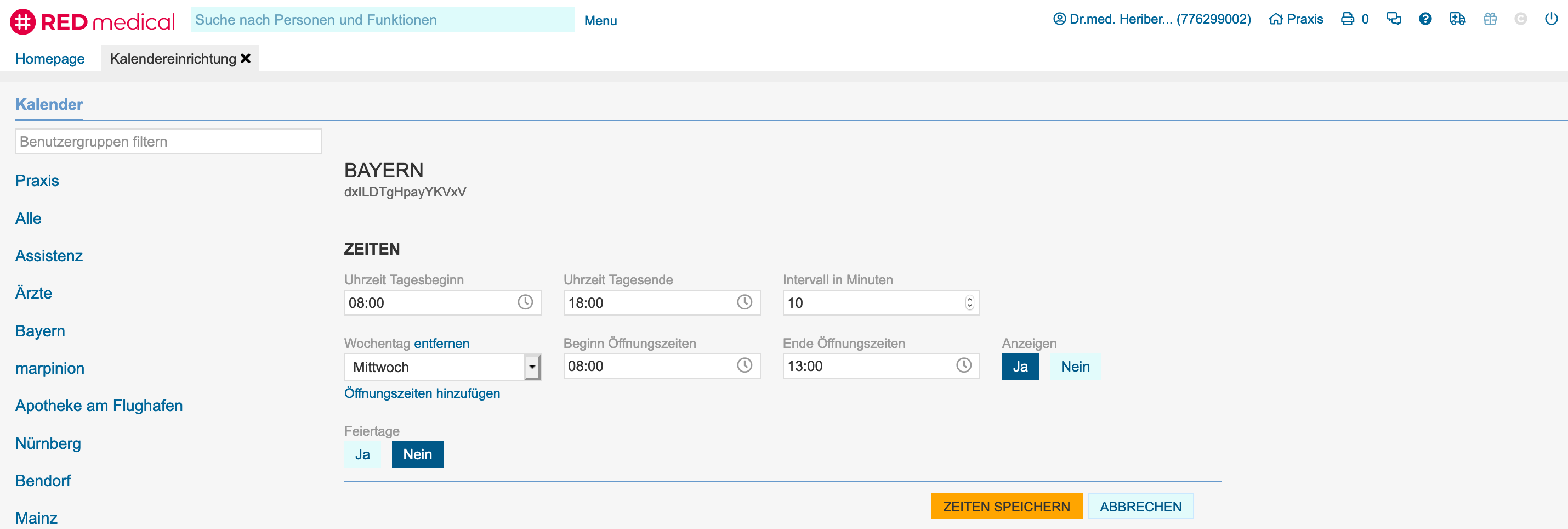The image size is (1568, 529).
Task: Open clock picker for Uhrzeit Tagesbeginn
Action: pyautogui.click(x=525, y=302)
